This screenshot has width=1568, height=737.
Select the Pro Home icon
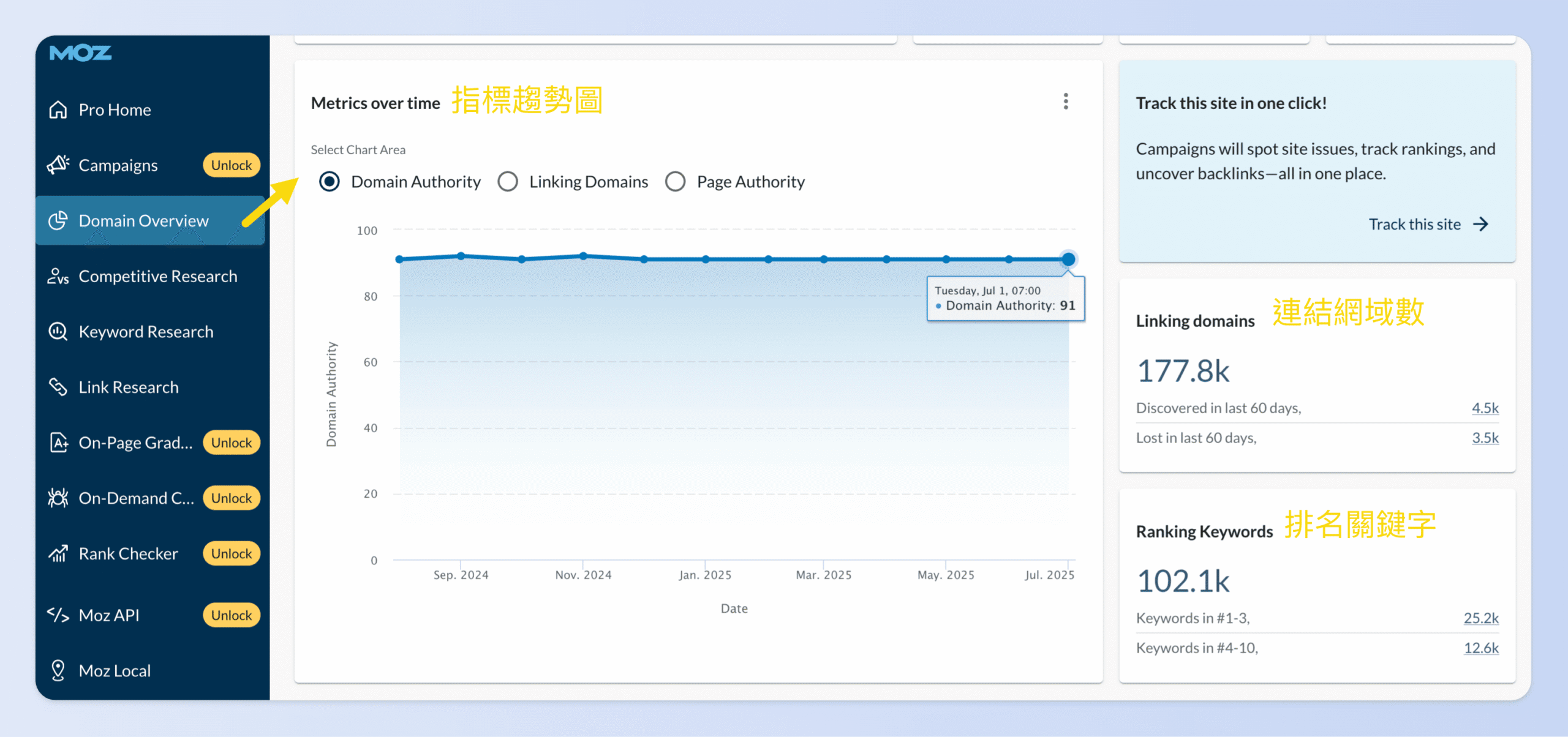(x=59, y=110)
